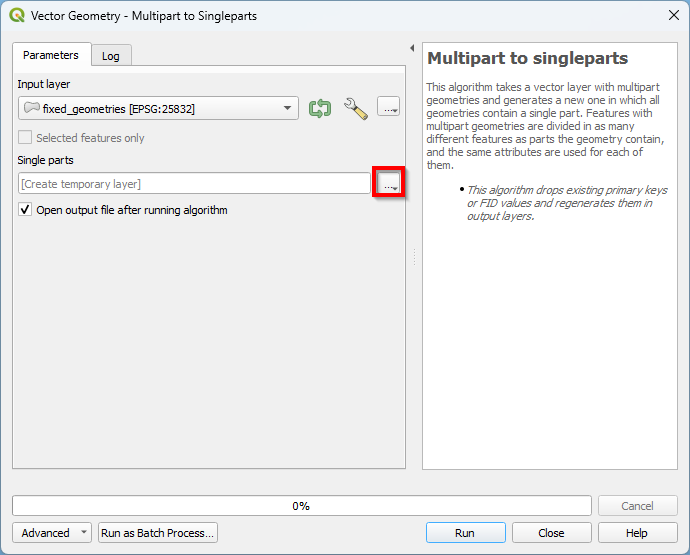Click the QGIS logo in title bar
Screen dimensions: 690x555
pos(17,15)
